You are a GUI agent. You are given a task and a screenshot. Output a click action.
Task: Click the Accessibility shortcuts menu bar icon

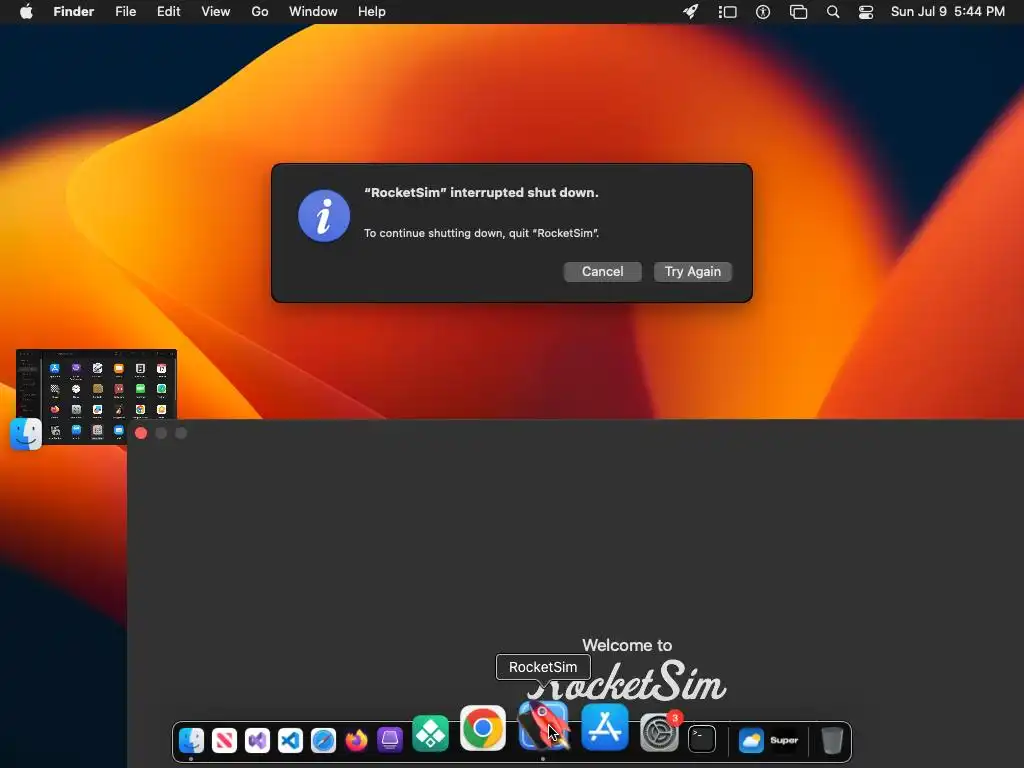(x=763, y=11)
